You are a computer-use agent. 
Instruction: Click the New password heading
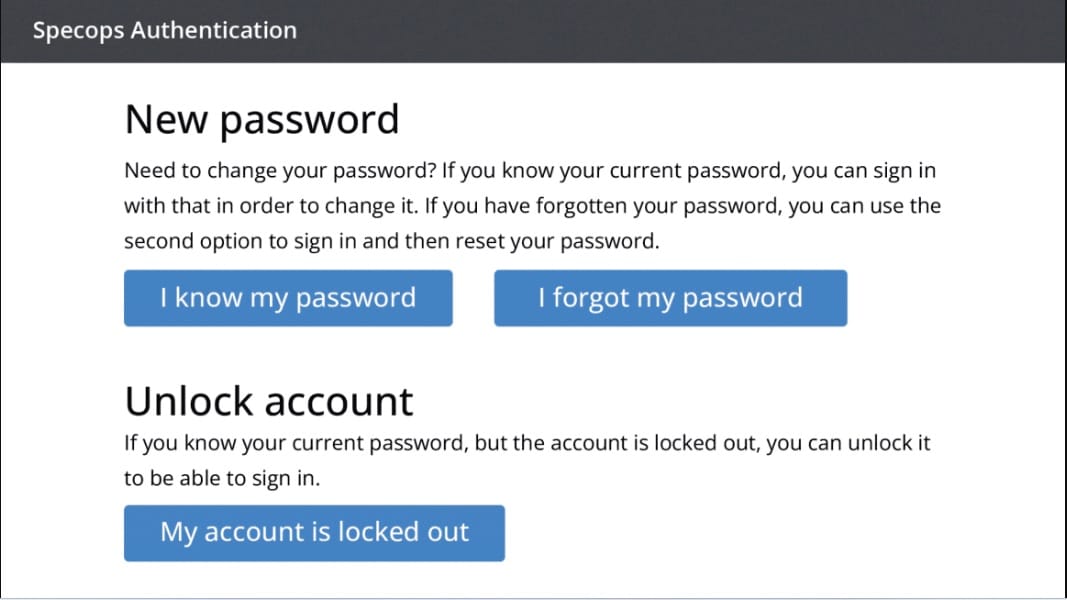262,120
